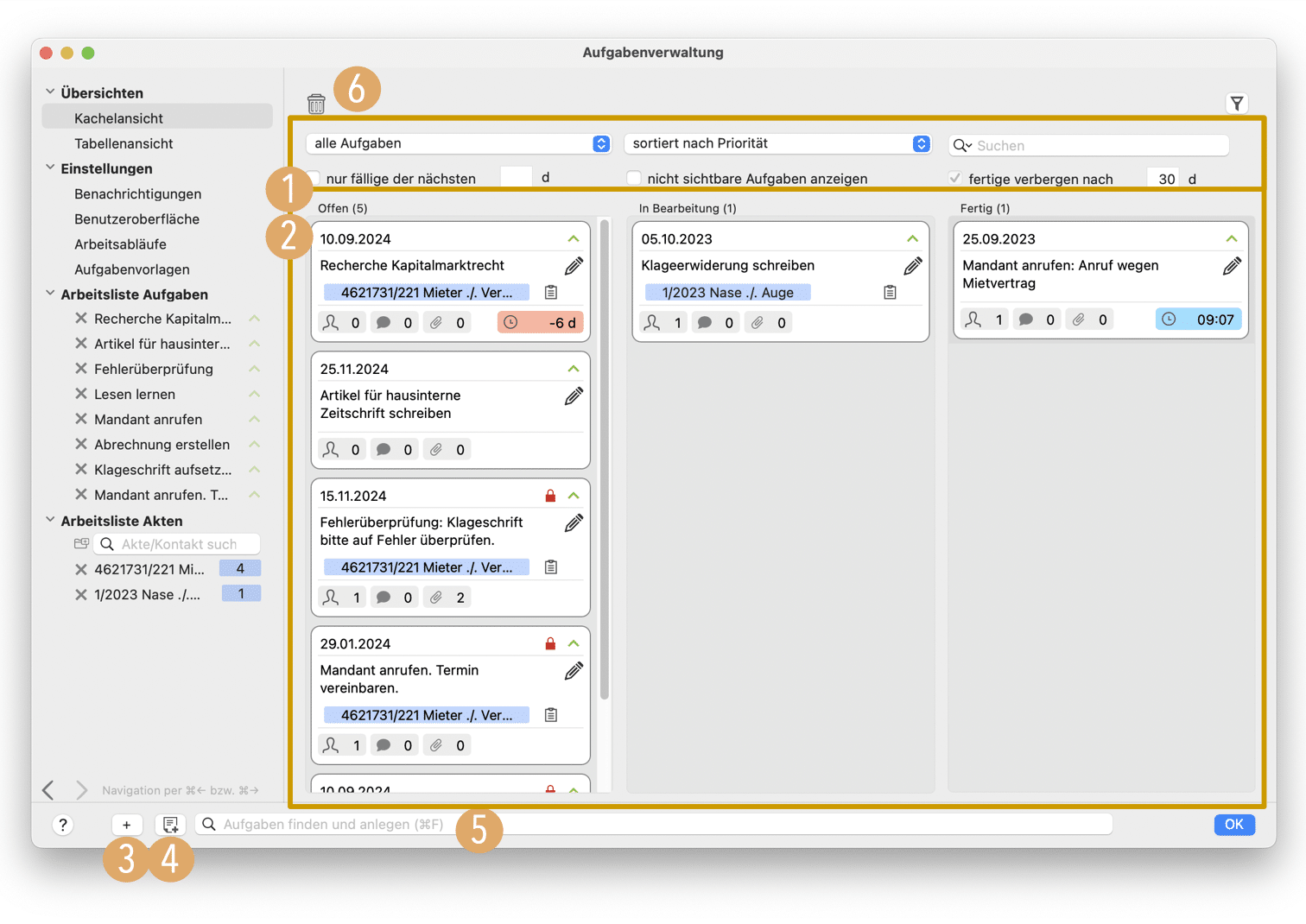This screenshot has height=924, width=1306.
Task: Navigate back with left arrow
Action: [48, 790]
